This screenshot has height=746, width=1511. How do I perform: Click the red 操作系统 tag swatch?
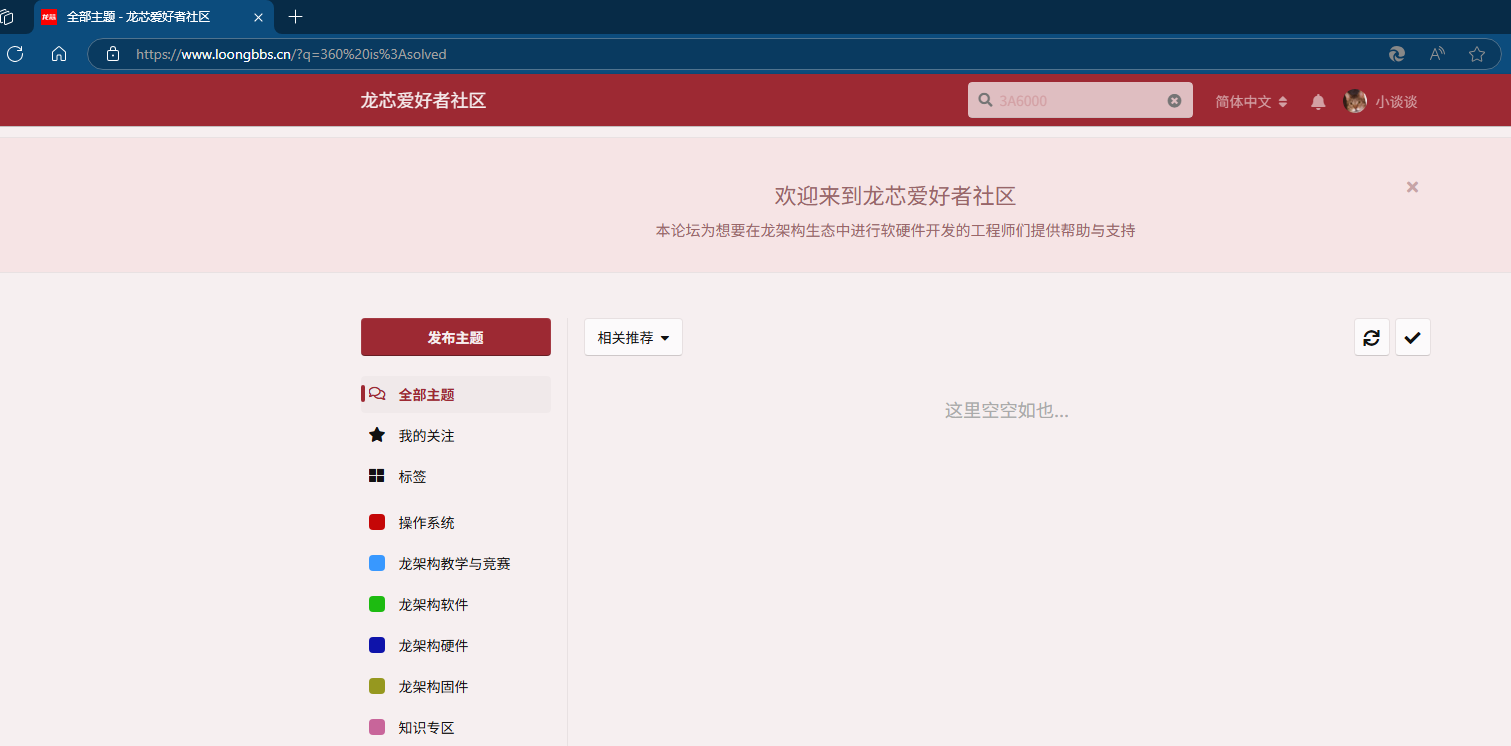click(x=377, y=523)
